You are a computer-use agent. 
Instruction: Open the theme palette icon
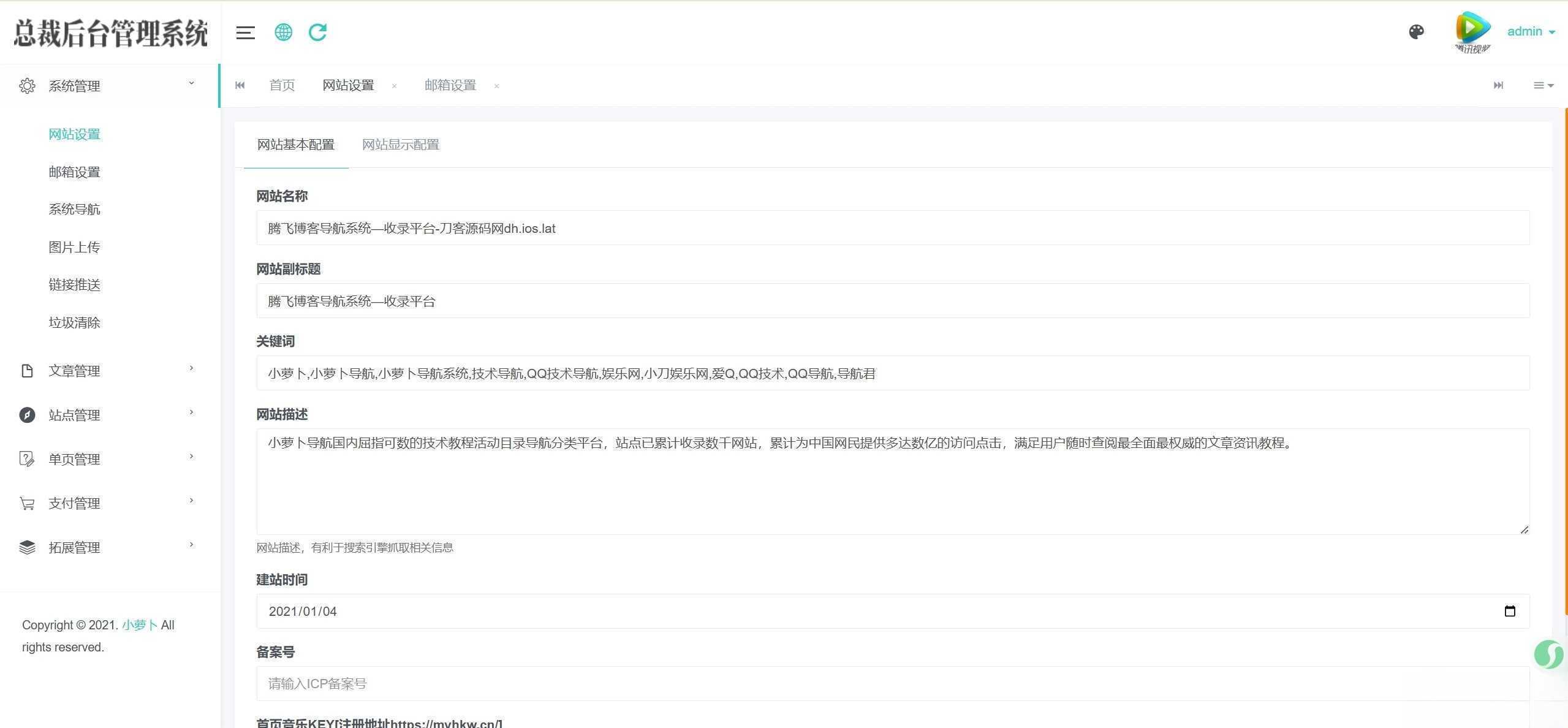pos(1416,32)
